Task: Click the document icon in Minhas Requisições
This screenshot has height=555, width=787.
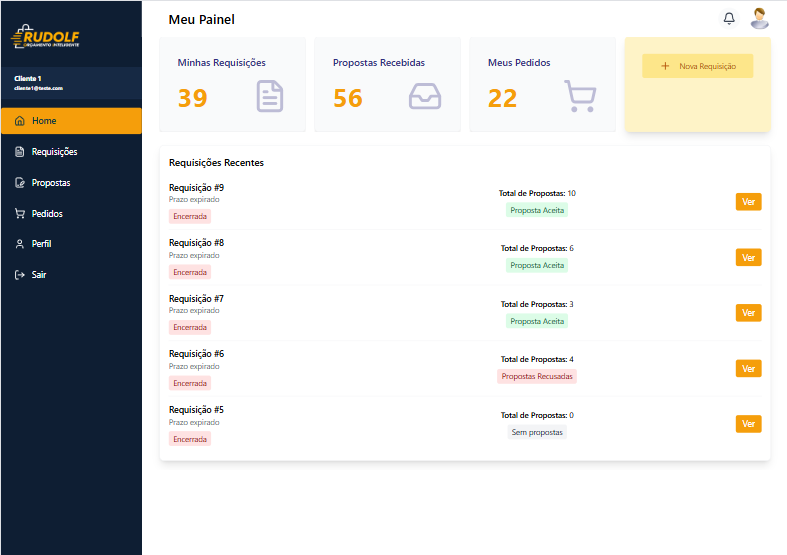Action: coord(269,96)
